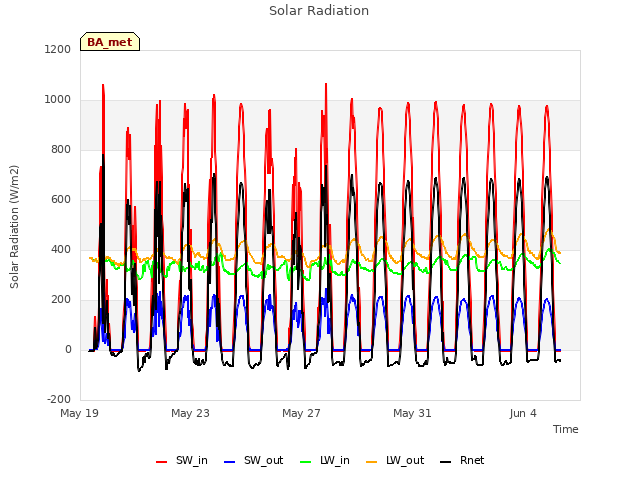
Task: Toggle the LW_in legend entry
Action: [324, 460]
